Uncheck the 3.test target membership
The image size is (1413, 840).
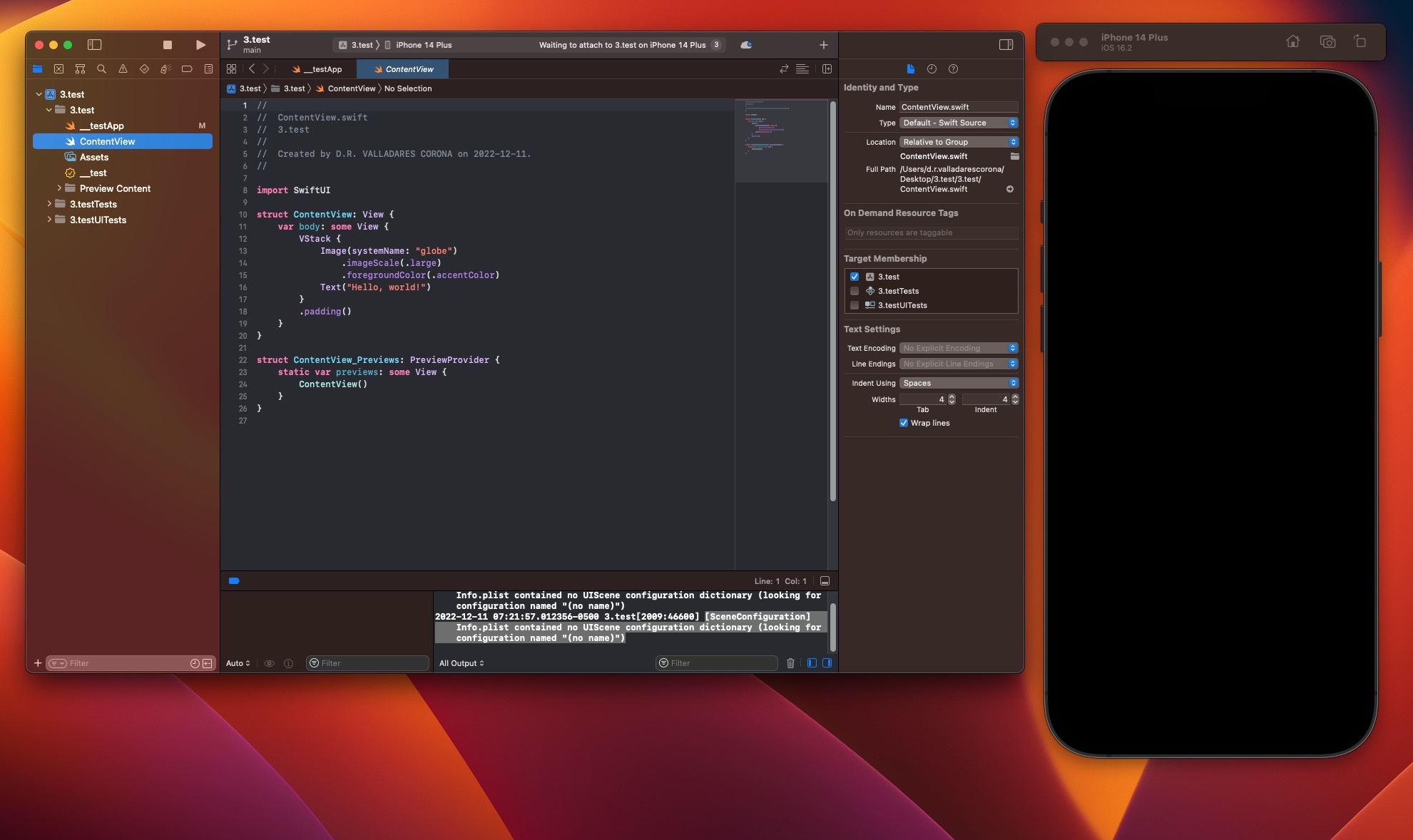point(855,277)
